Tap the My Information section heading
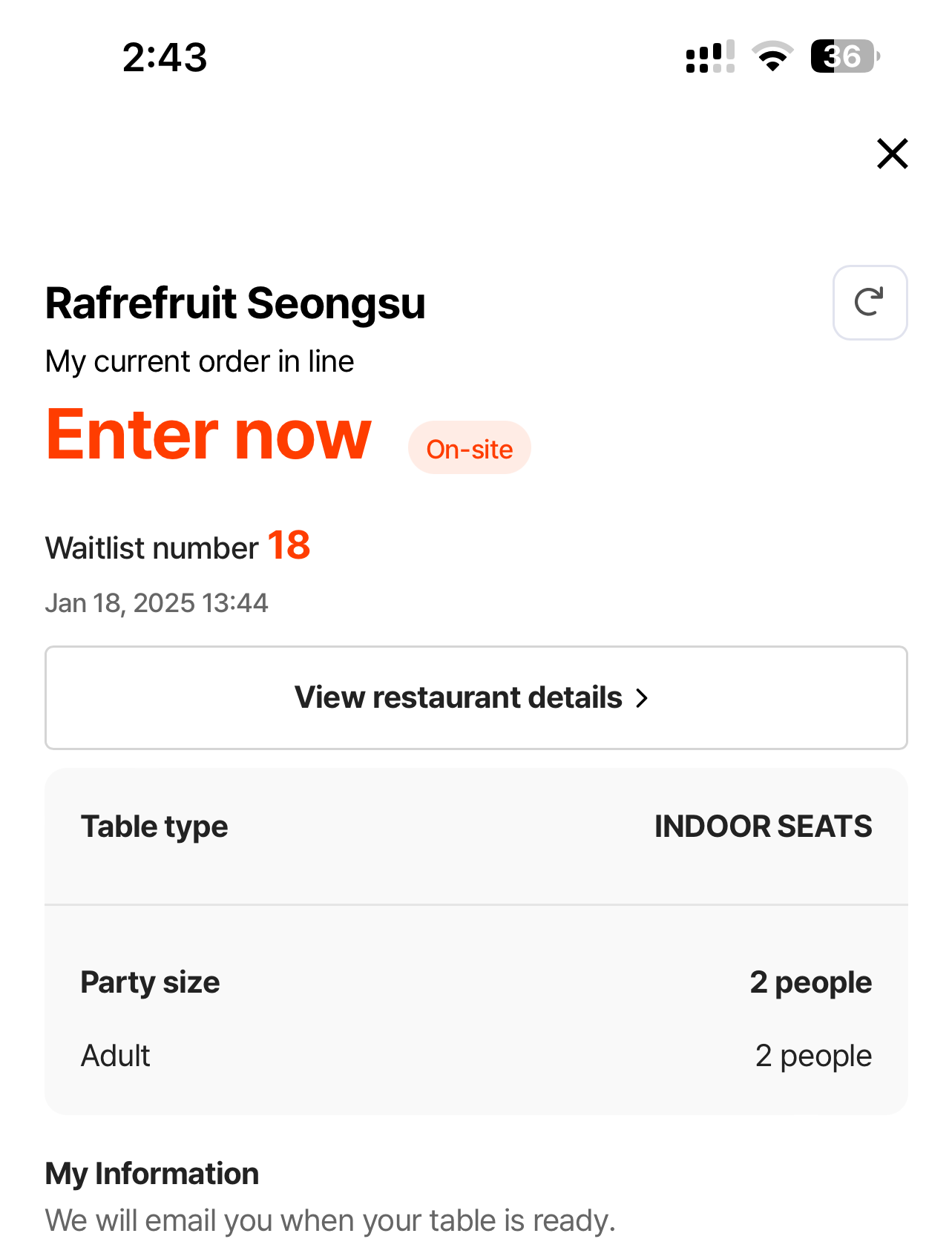 point(152,1174)
